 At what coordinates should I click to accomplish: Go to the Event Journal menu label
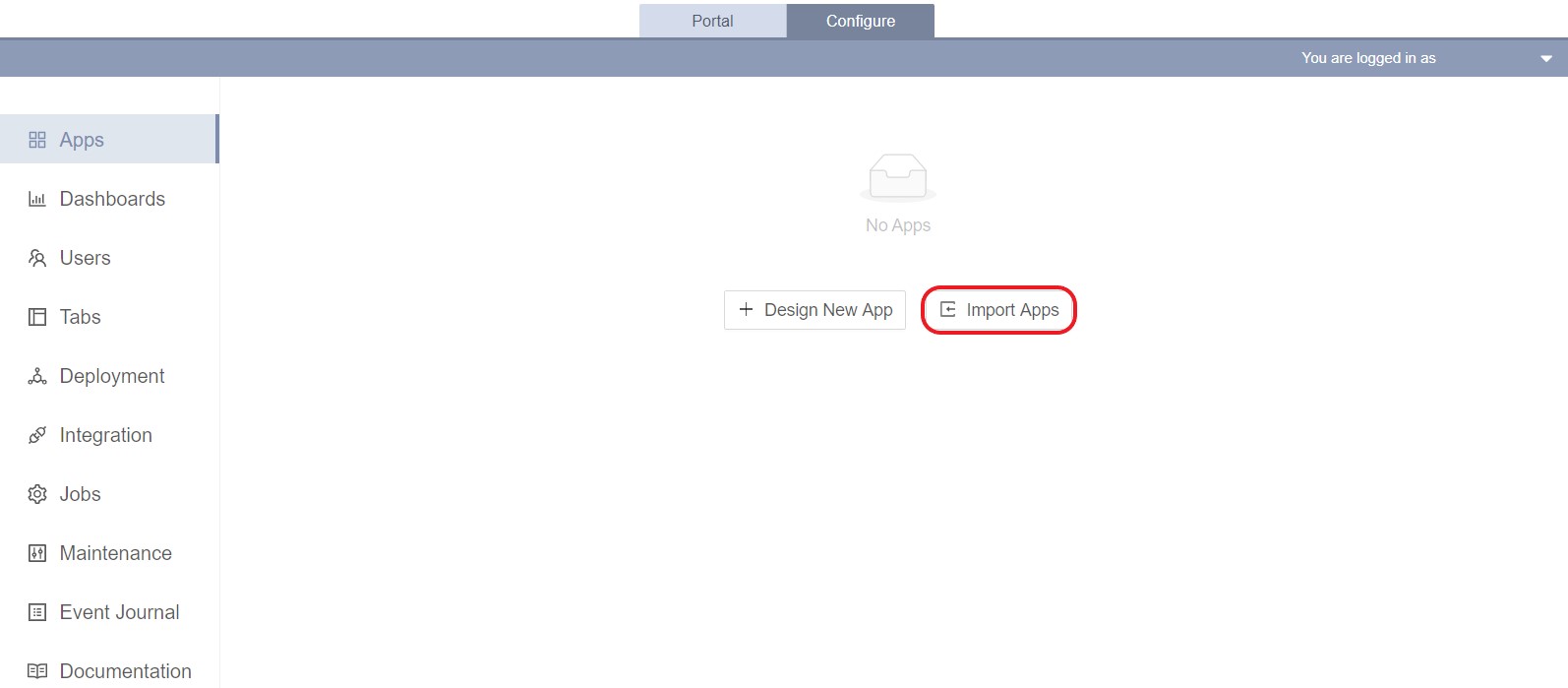tap(119, 612)
